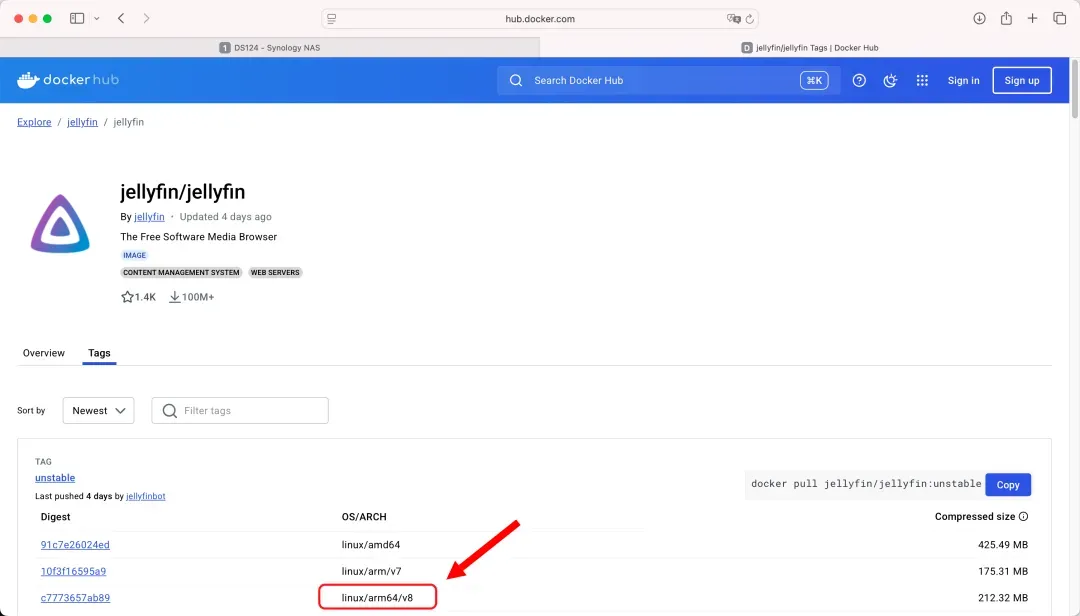Go forward to next page
The height and width of the screenshot is (616, 1080).
(x=146, y=19)
